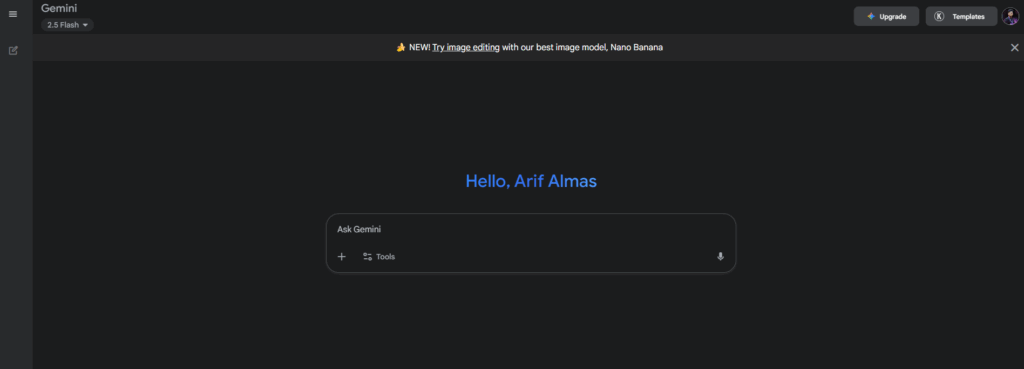Viewport: 1024px width, 369px height.
Task: Open the Templates button
Action: (961, 16)
